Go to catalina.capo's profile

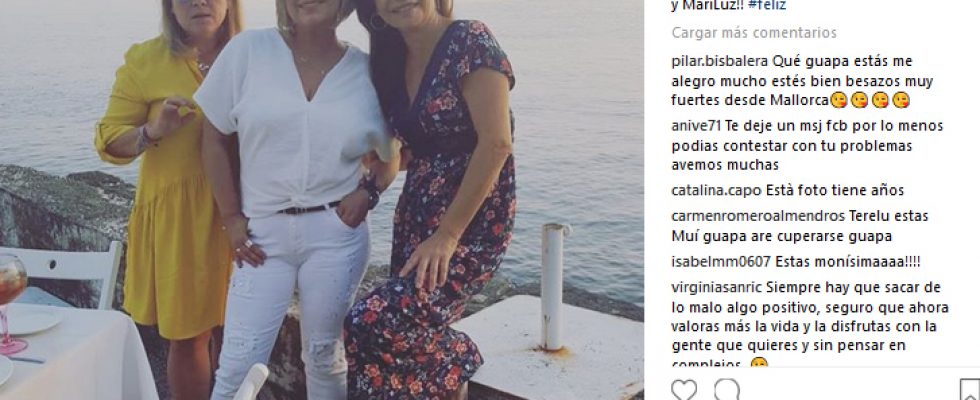[716, 191]
